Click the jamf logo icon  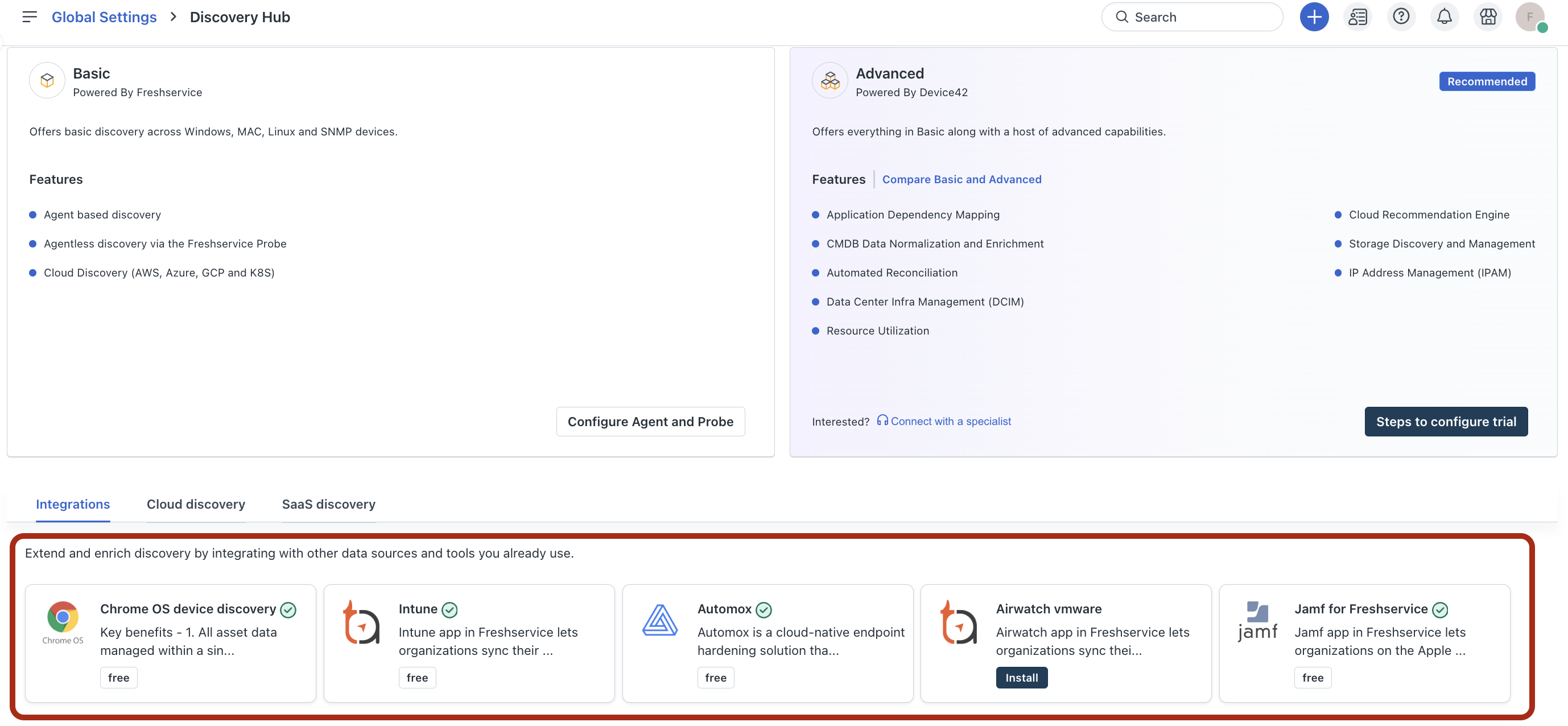1257,621
